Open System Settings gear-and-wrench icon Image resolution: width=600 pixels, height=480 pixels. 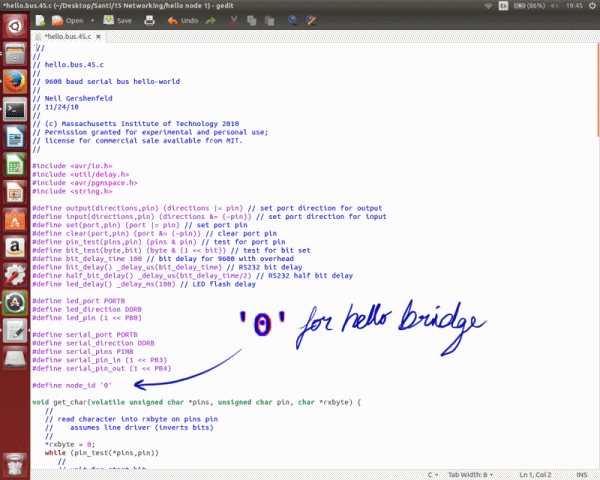15,275
